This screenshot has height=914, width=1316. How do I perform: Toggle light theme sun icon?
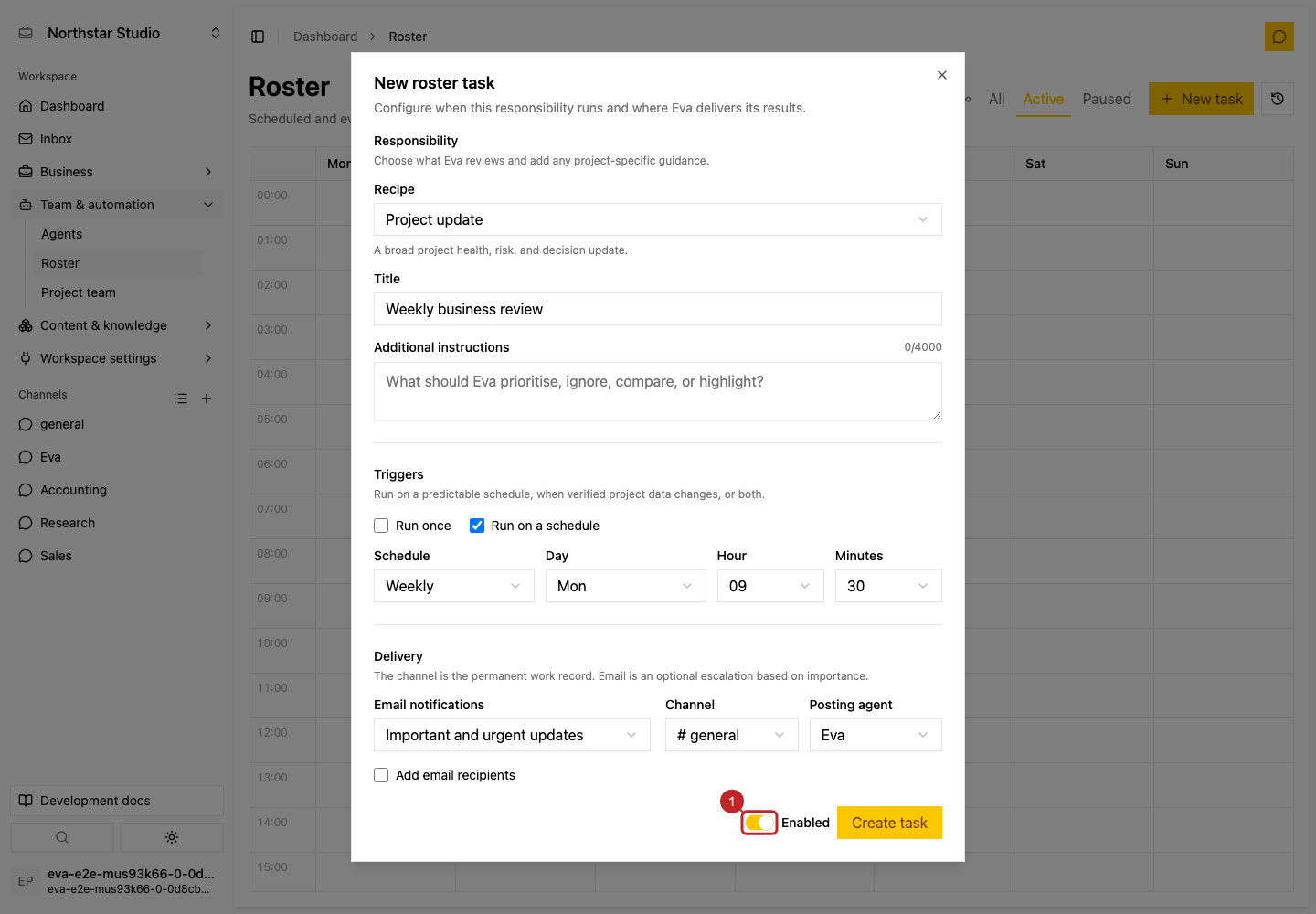(x=172, y=837)
